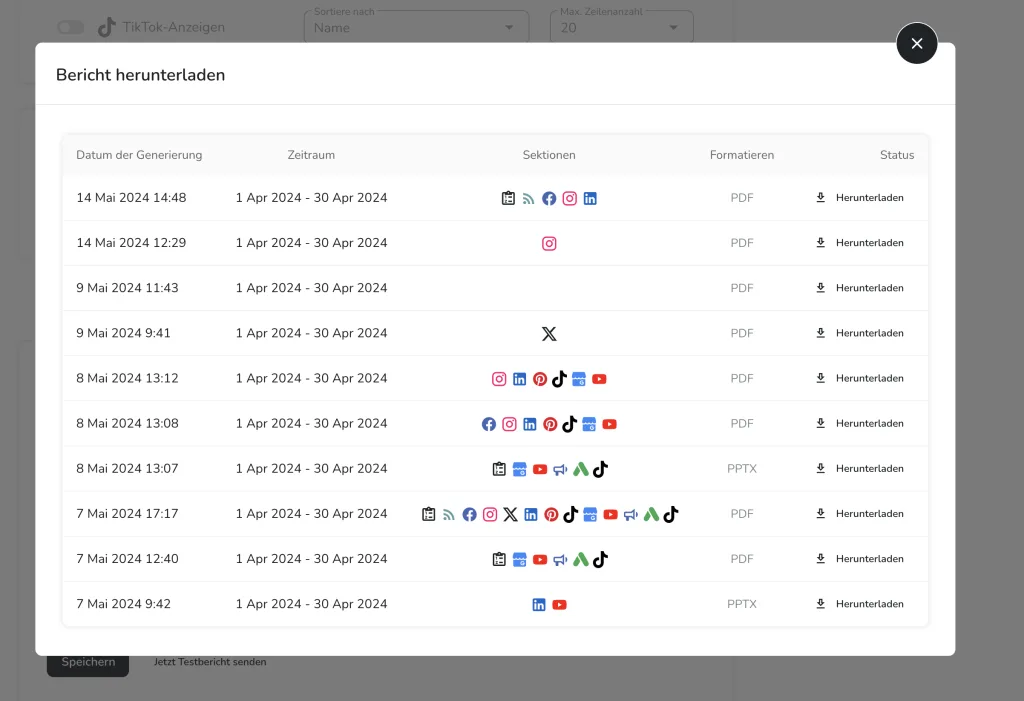Click the megaphone ads icon in 13:07 row
Viewport: 1024px width, 701px height.
(560, 470)
